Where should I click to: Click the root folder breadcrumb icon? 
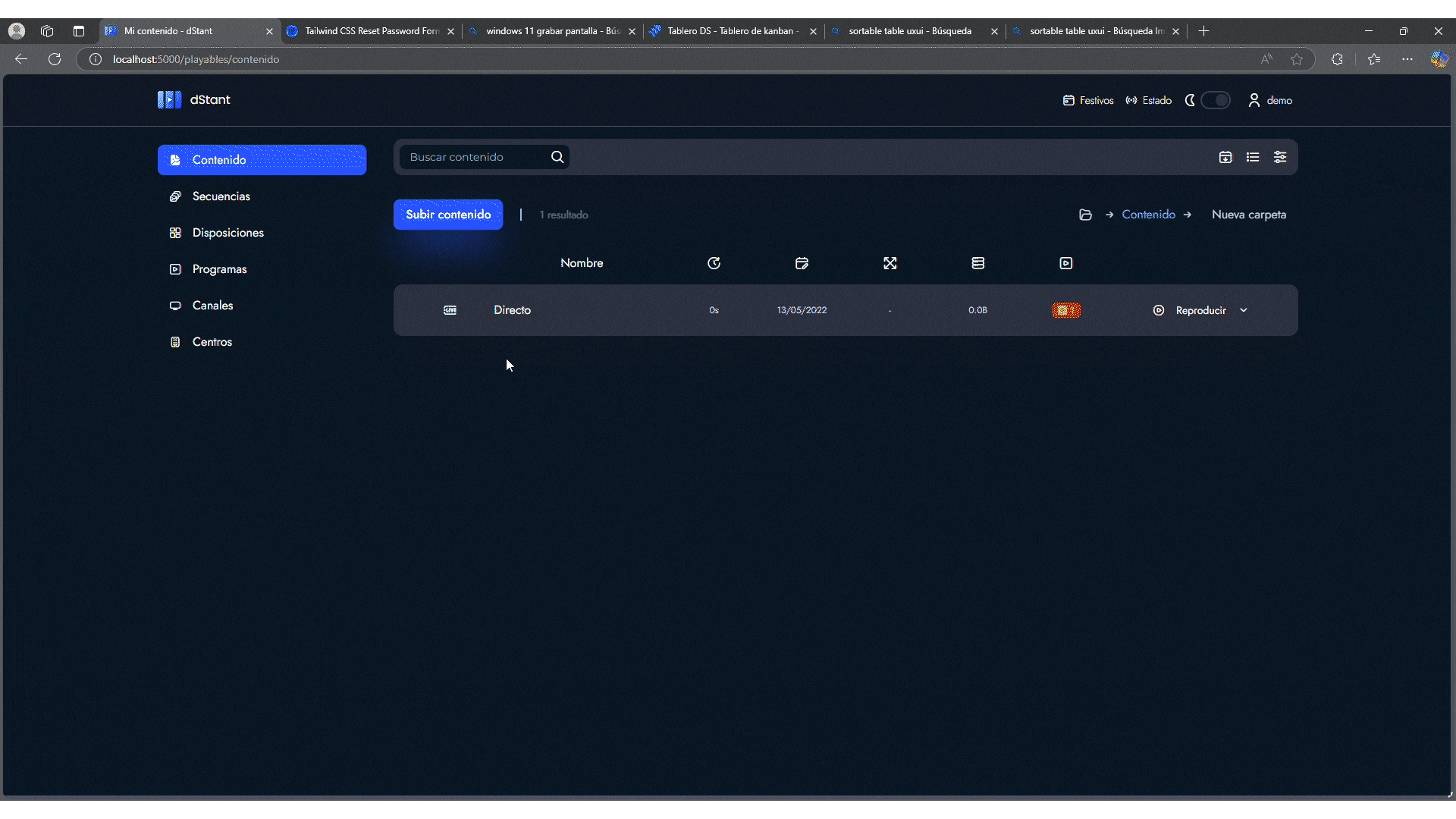pyautogui.click(x=1085, y=215)
